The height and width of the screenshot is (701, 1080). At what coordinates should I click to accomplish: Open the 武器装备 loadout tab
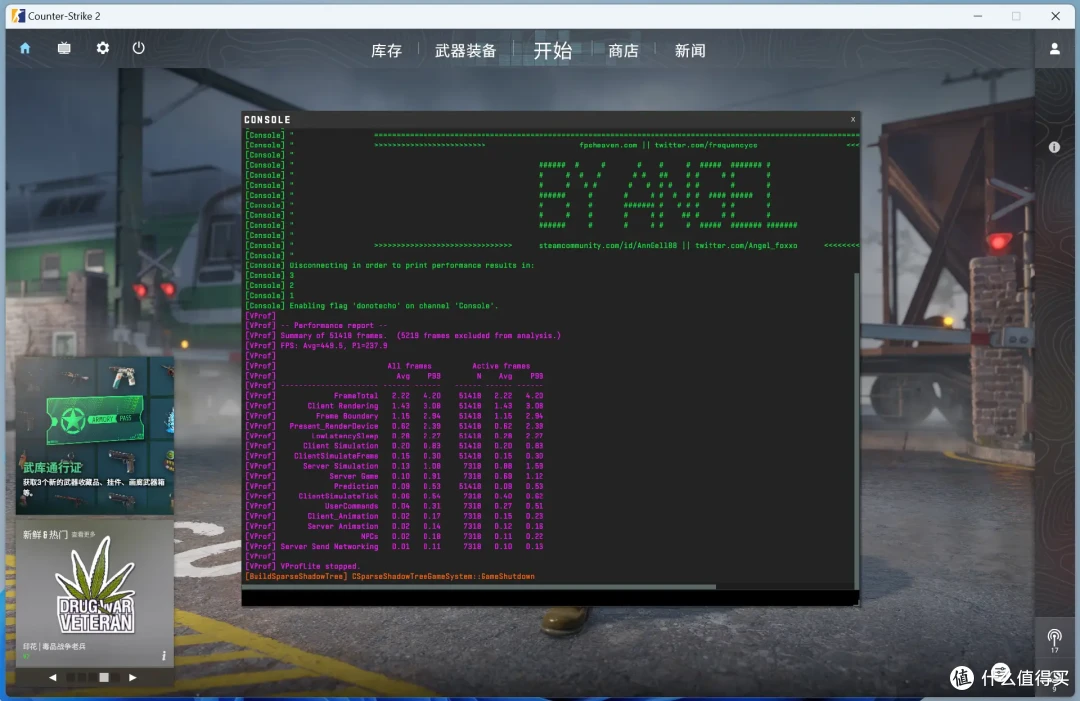point(466,51)
